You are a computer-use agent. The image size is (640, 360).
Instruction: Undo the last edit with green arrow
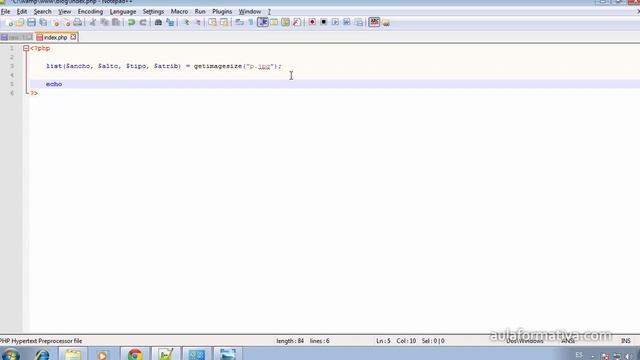pos(131,22)
